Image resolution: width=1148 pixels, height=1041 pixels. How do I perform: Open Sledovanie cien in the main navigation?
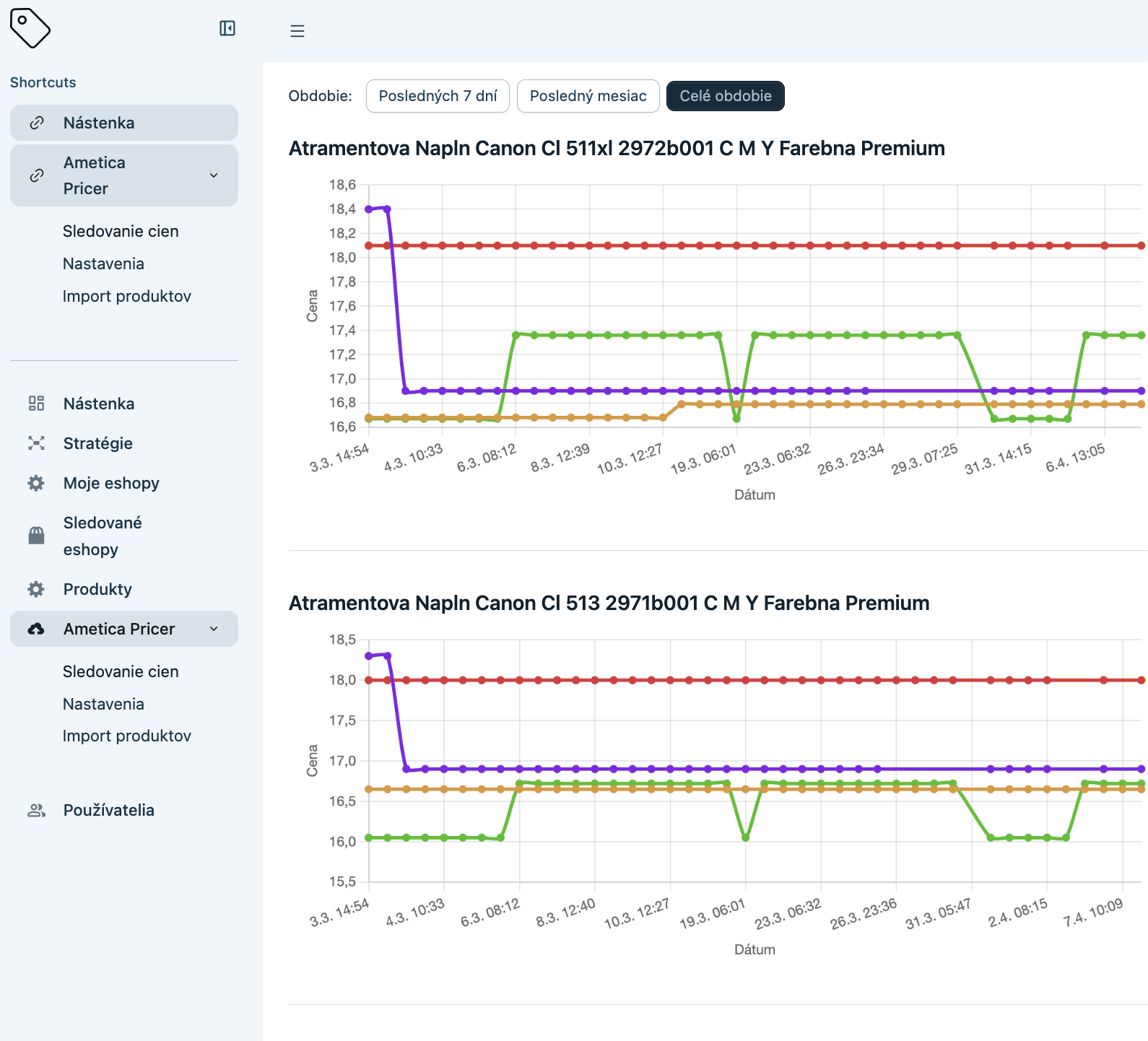(x=121, y=671)
